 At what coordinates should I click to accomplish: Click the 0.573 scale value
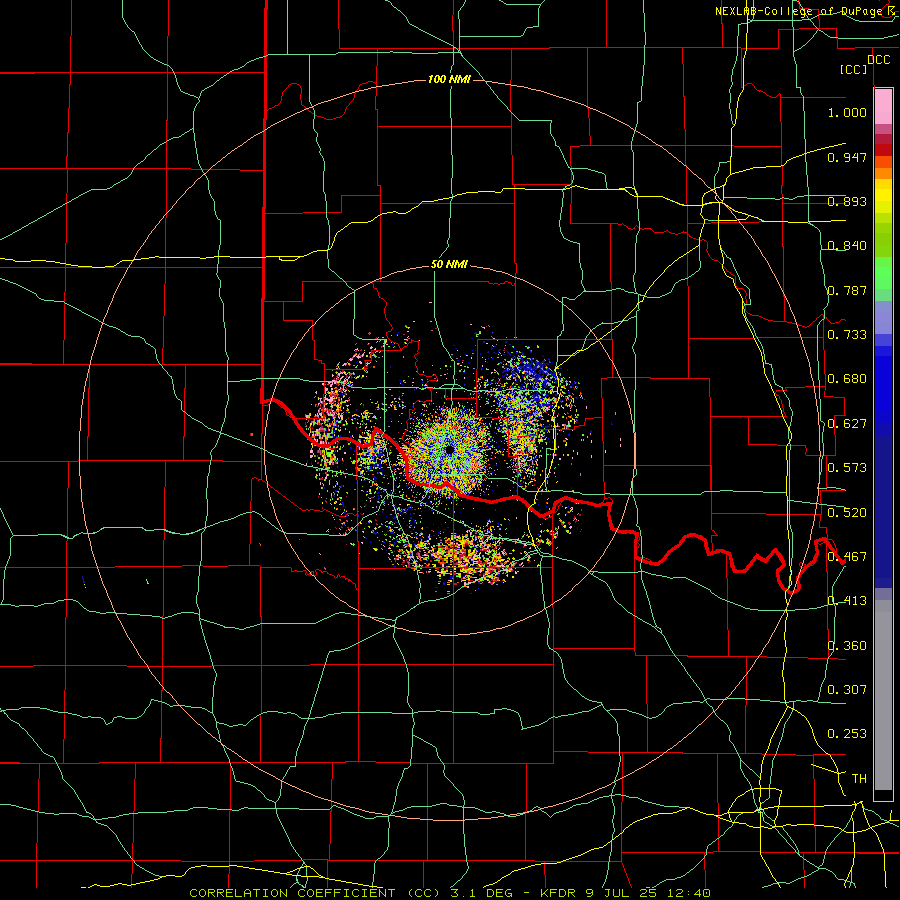[x=847, y=468]
